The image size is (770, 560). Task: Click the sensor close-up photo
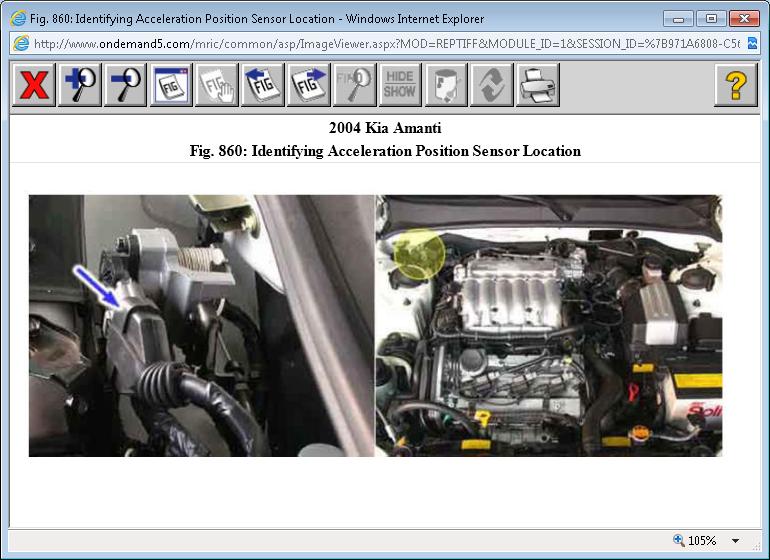click(201, 326)
